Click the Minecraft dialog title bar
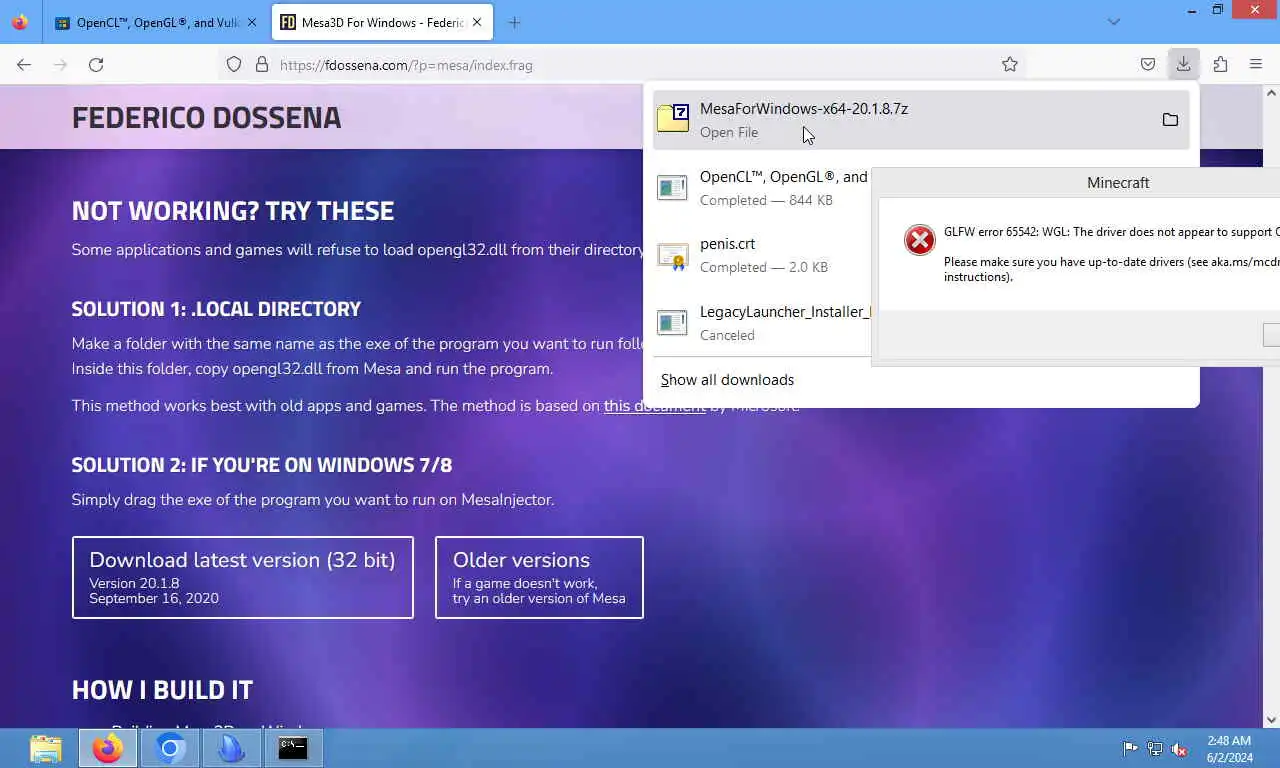Viewport: 1280px width, 768px height. pos(1076,183)
